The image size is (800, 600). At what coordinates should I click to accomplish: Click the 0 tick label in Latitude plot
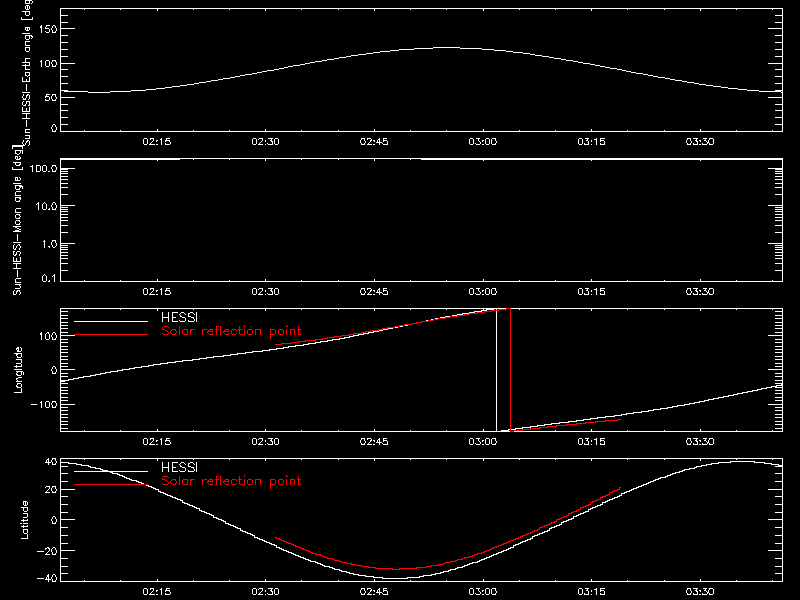click(54, 520)
